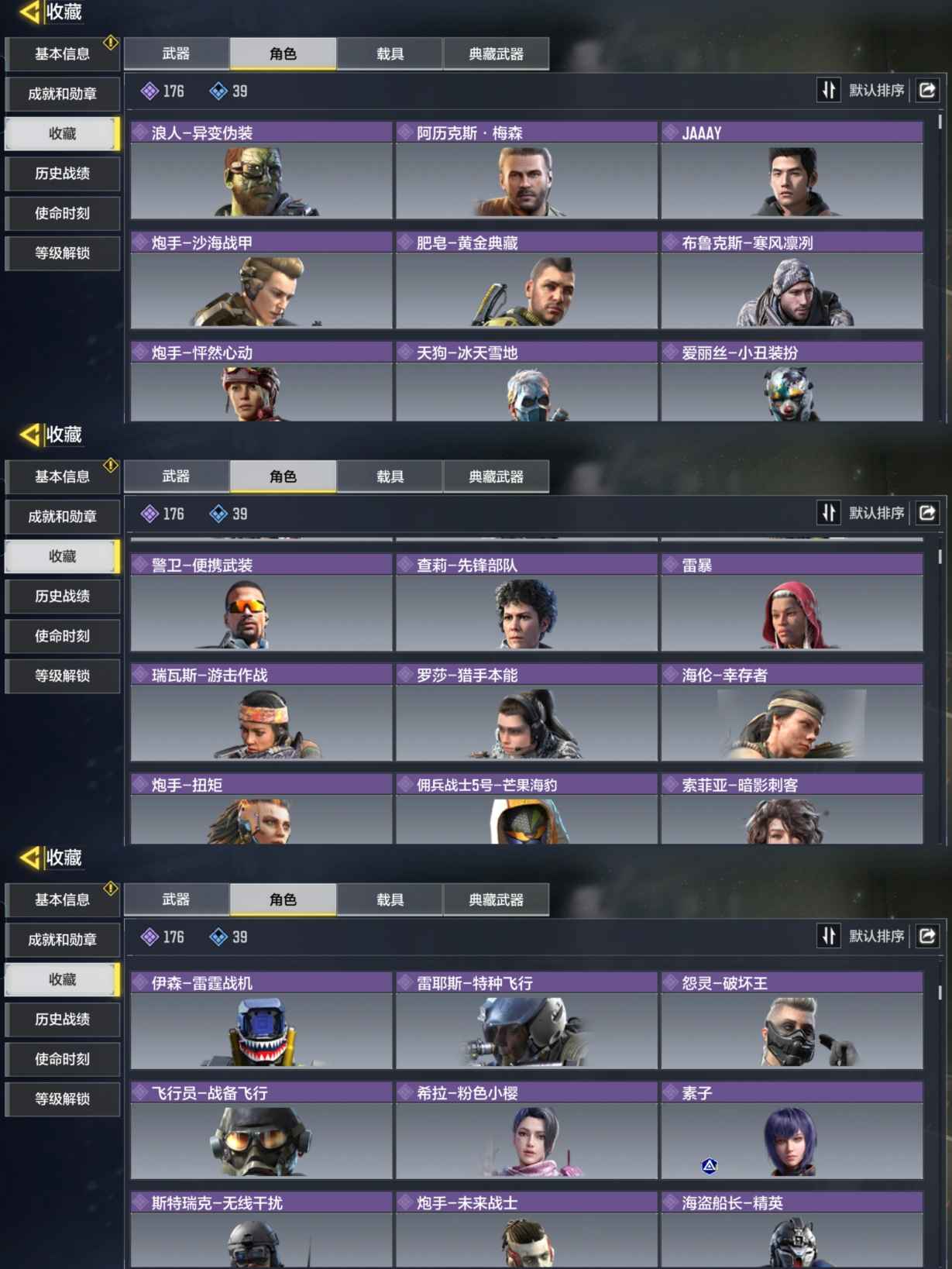Select the 罗莎-猎手本能 character card
952x1269 pixels.
(526, 713)
